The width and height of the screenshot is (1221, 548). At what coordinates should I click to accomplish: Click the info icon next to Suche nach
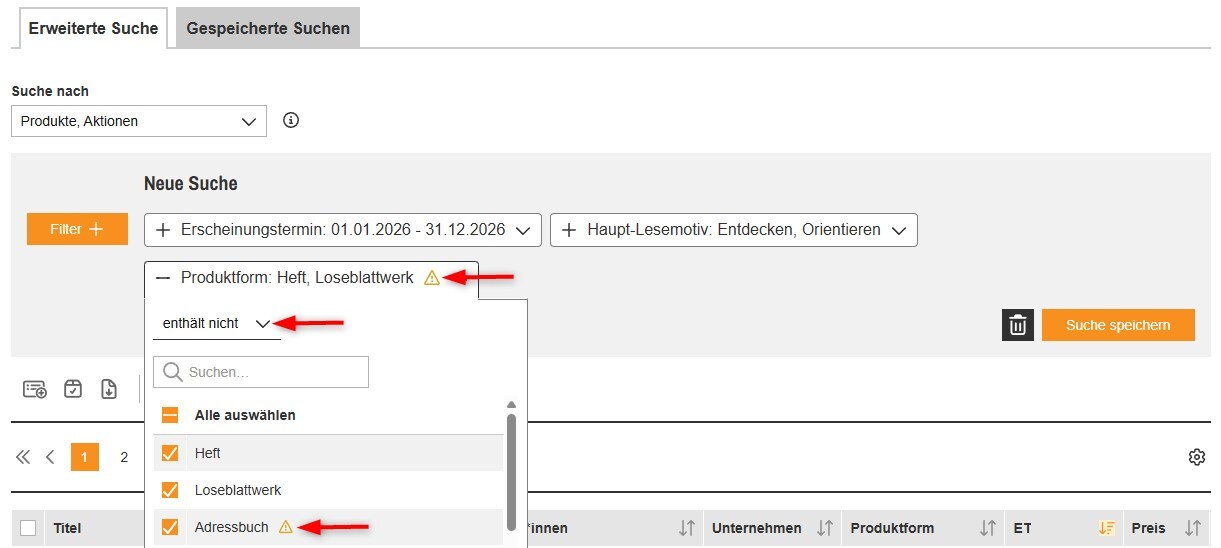point(291,121)
